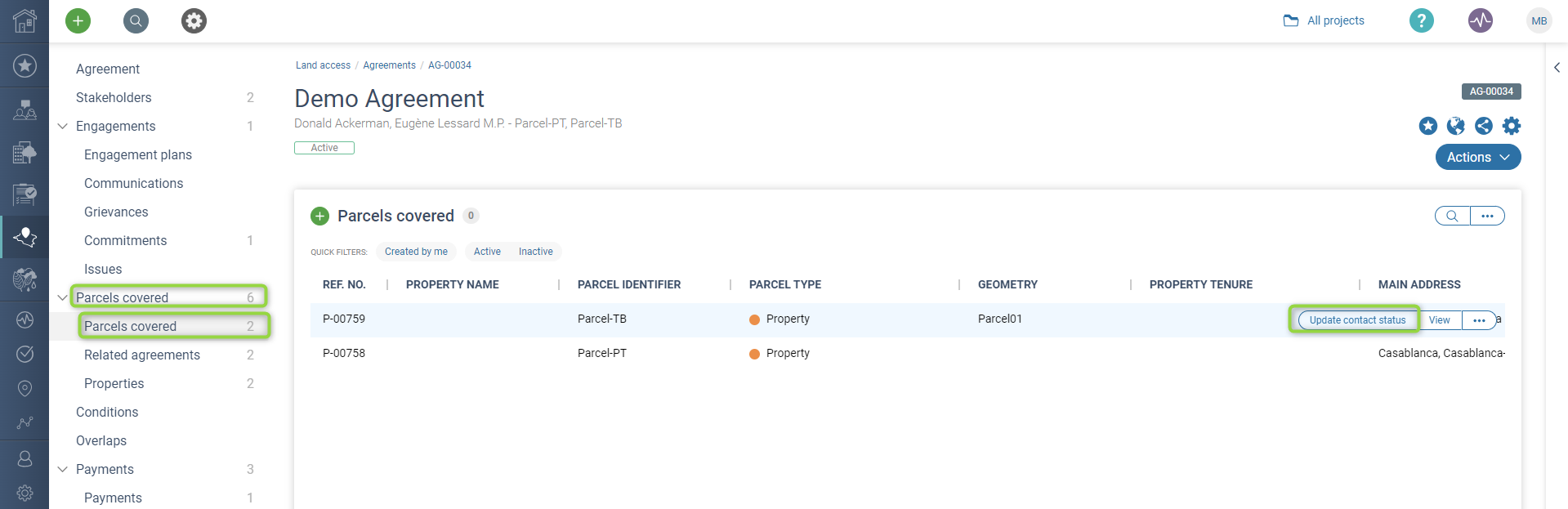Viewport: 1568px width, 509px height.
Task: Toggle the Inactive quick filter
Action: coord(535,252)
